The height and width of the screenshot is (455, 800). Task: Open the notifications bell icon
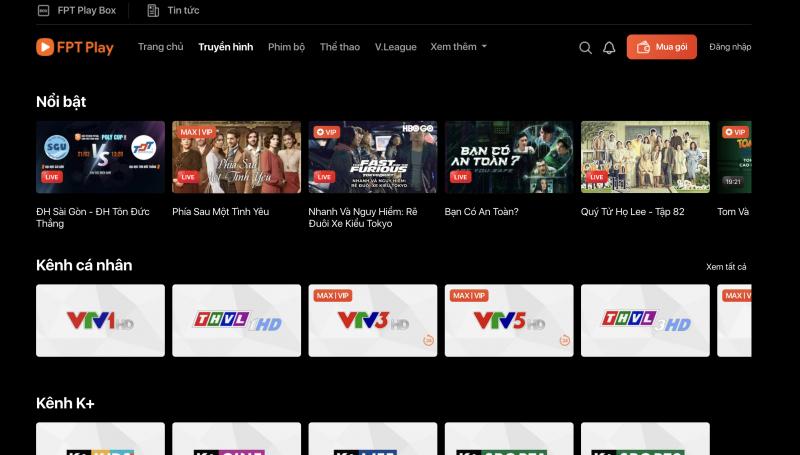point(609,47)
